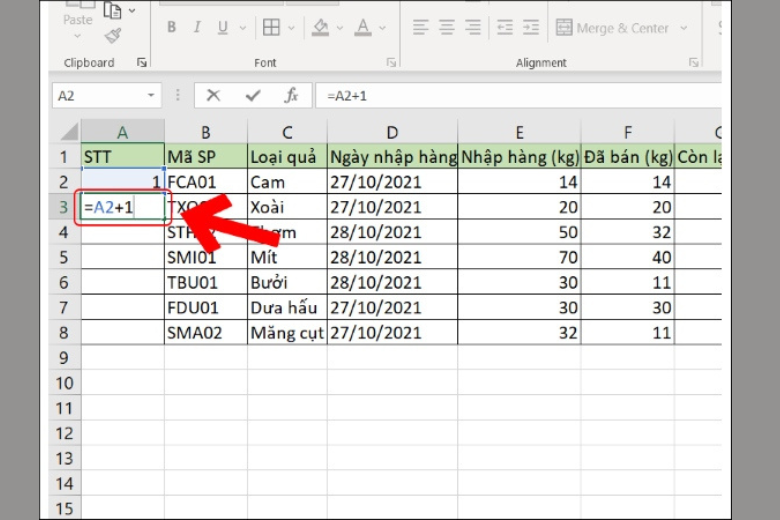Click the Font Color icon

[365, 28]
